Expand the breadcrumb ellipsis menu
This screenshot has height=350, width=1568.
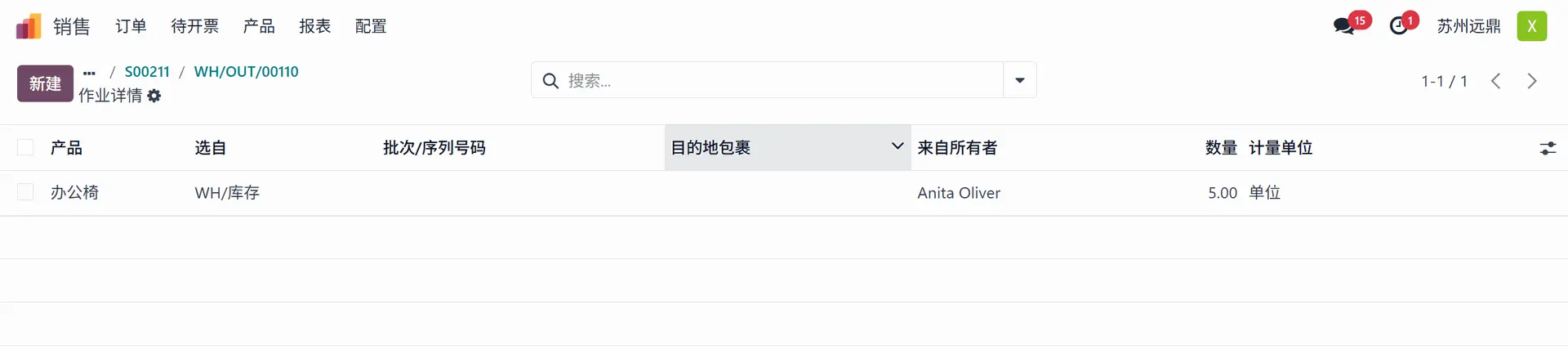pos(89,73)
